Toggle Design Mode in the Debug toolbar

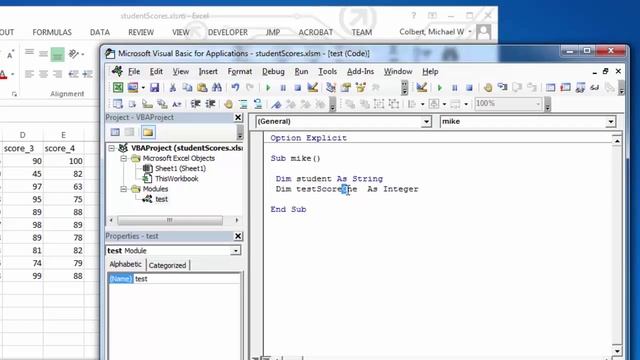pyautogui.click(x=422, y=87)
